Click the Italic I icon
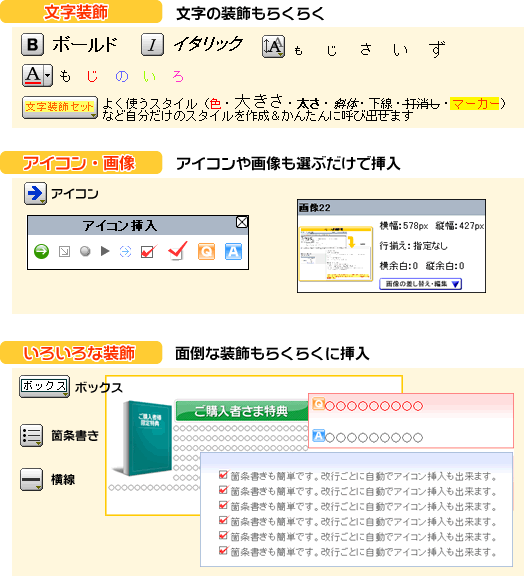Viewport: 524px width, 576px height. pyautogui.click(x=152, y=44)
